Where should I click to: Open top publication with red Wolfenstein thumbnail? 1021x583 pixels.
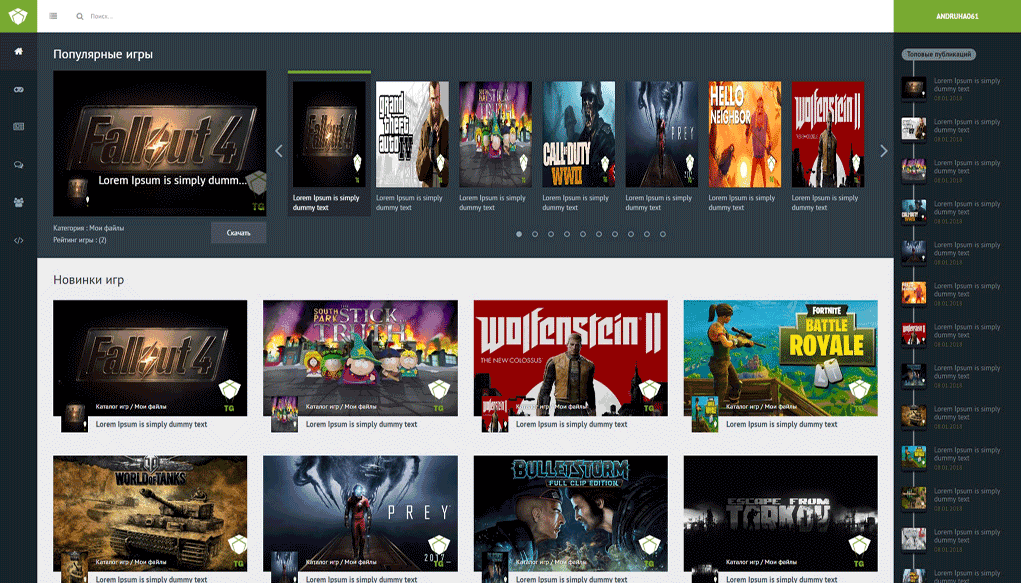tap(914, 335)
